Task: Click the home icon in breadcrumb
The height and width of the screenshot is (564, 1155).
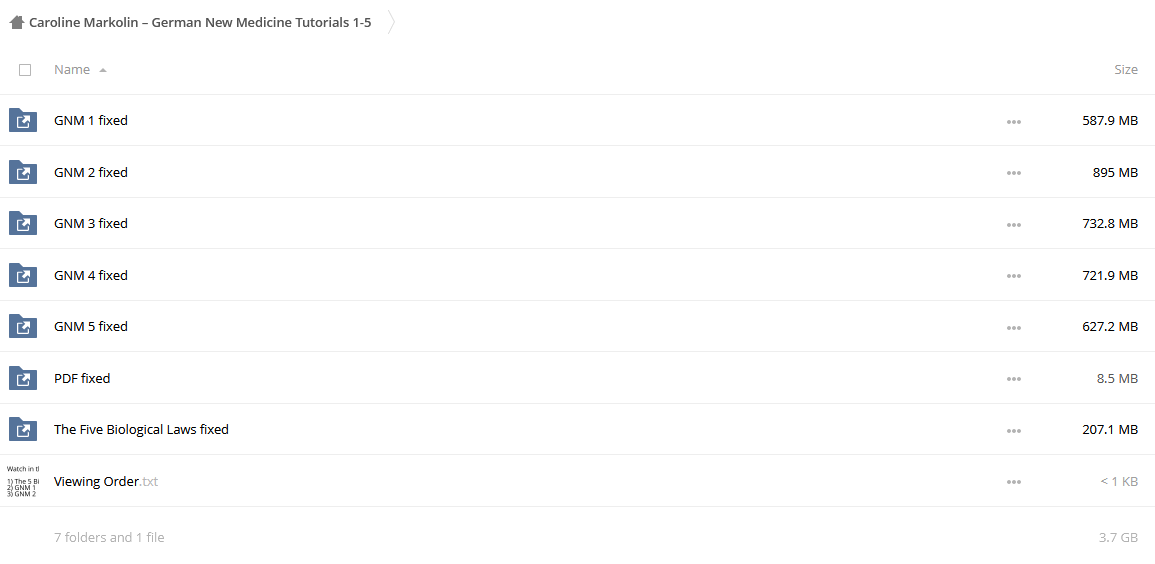Action: click(17, 22)
